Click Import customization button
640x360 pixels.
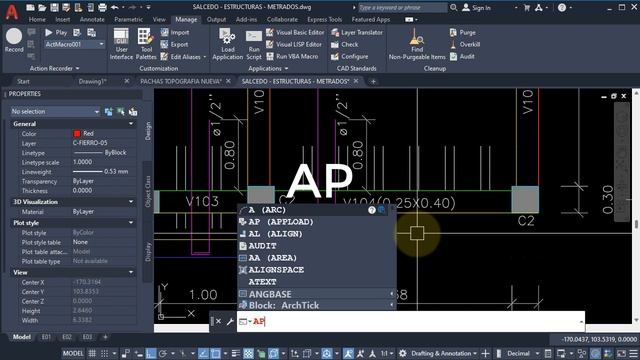(175, 32)
